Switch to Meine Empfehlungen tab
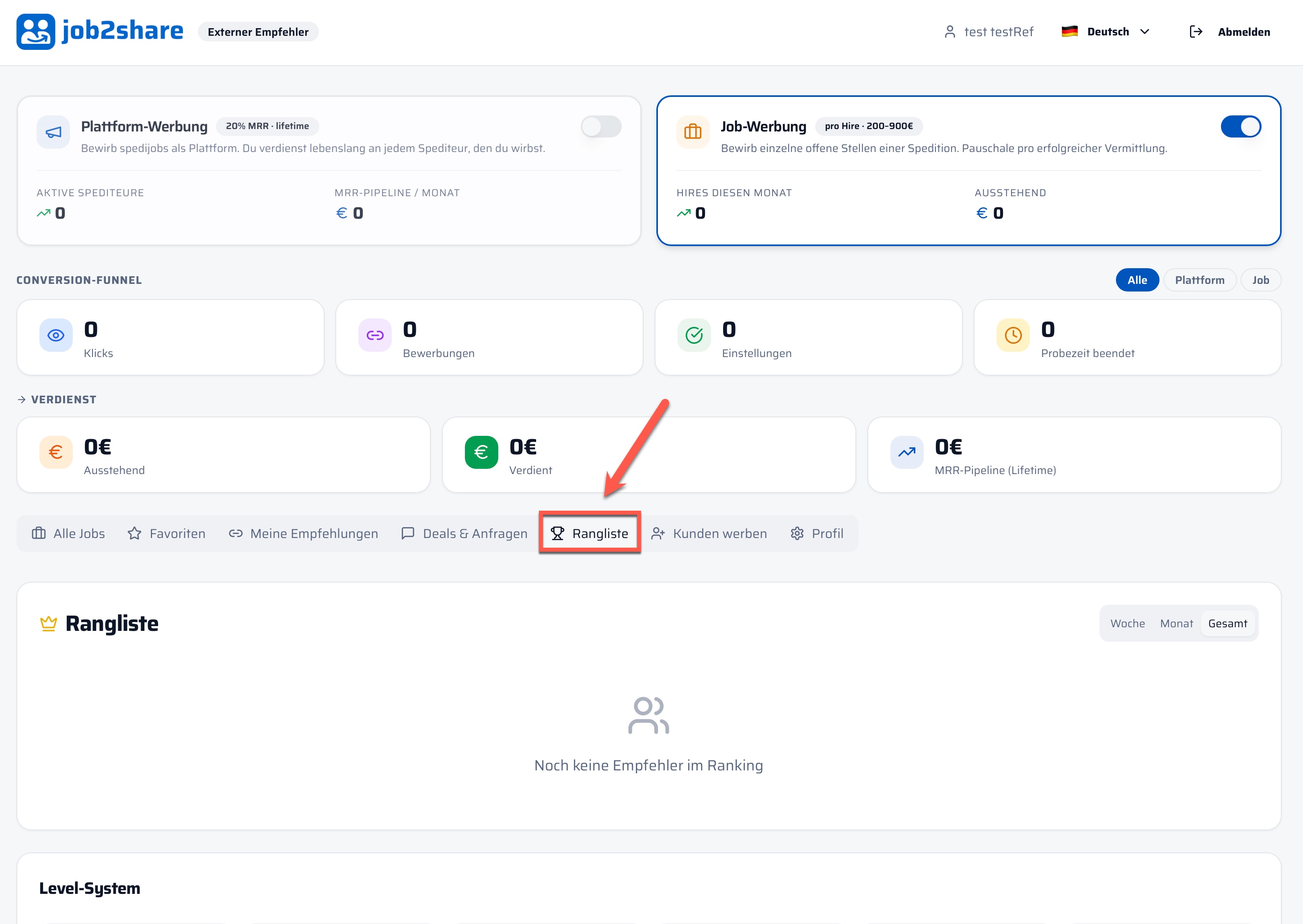Viewport: 1303px width, 924px height. [x=303, y=534]
